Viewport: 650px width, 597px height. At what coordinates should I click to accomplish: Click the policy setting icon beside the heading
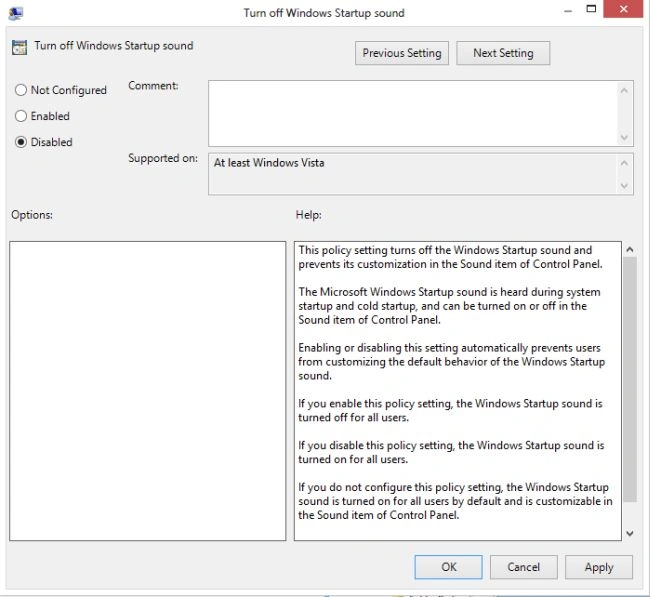19,47
